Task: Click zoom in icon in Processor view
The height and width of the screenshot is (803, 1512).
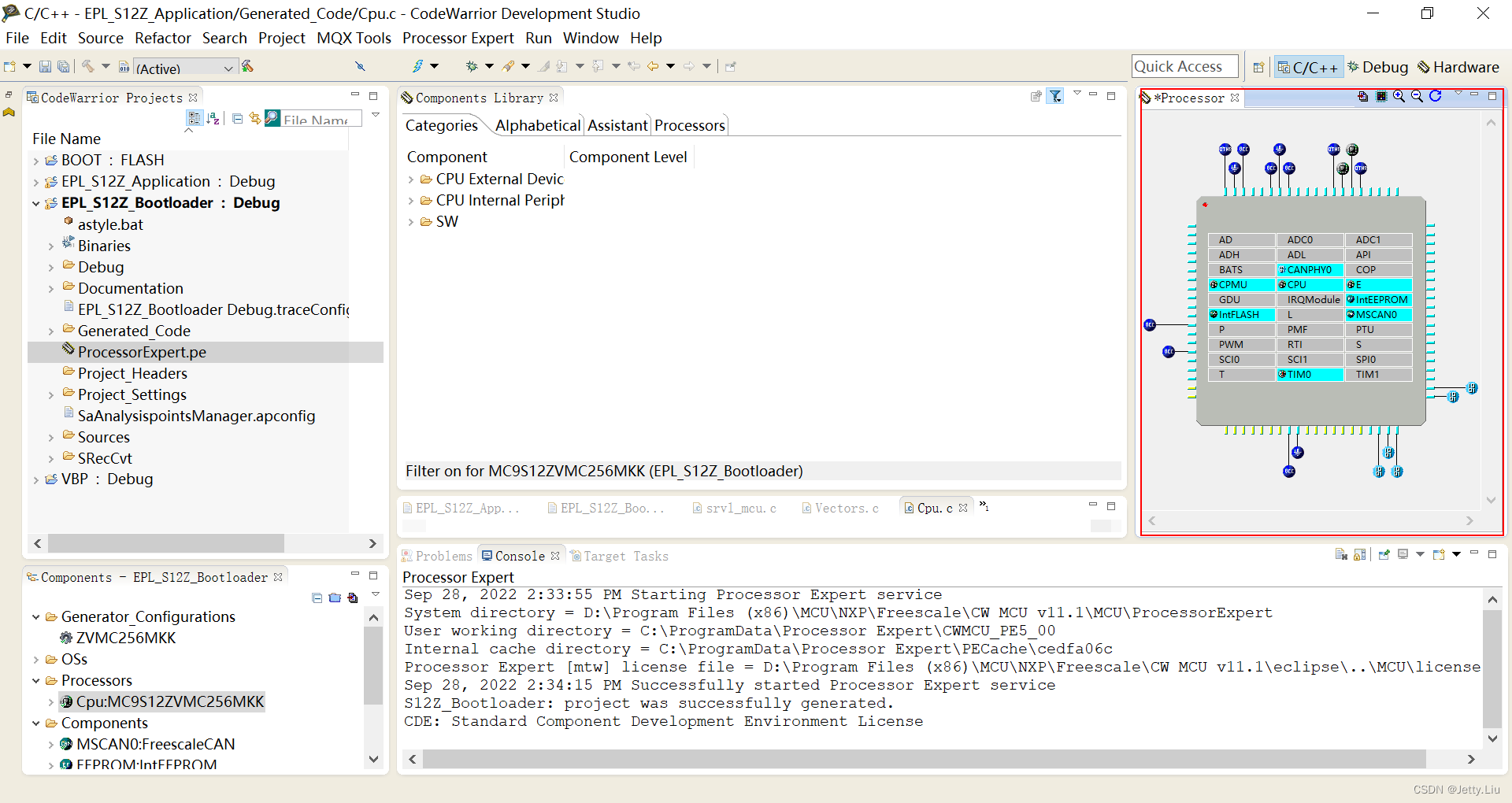Action: 1399,96
